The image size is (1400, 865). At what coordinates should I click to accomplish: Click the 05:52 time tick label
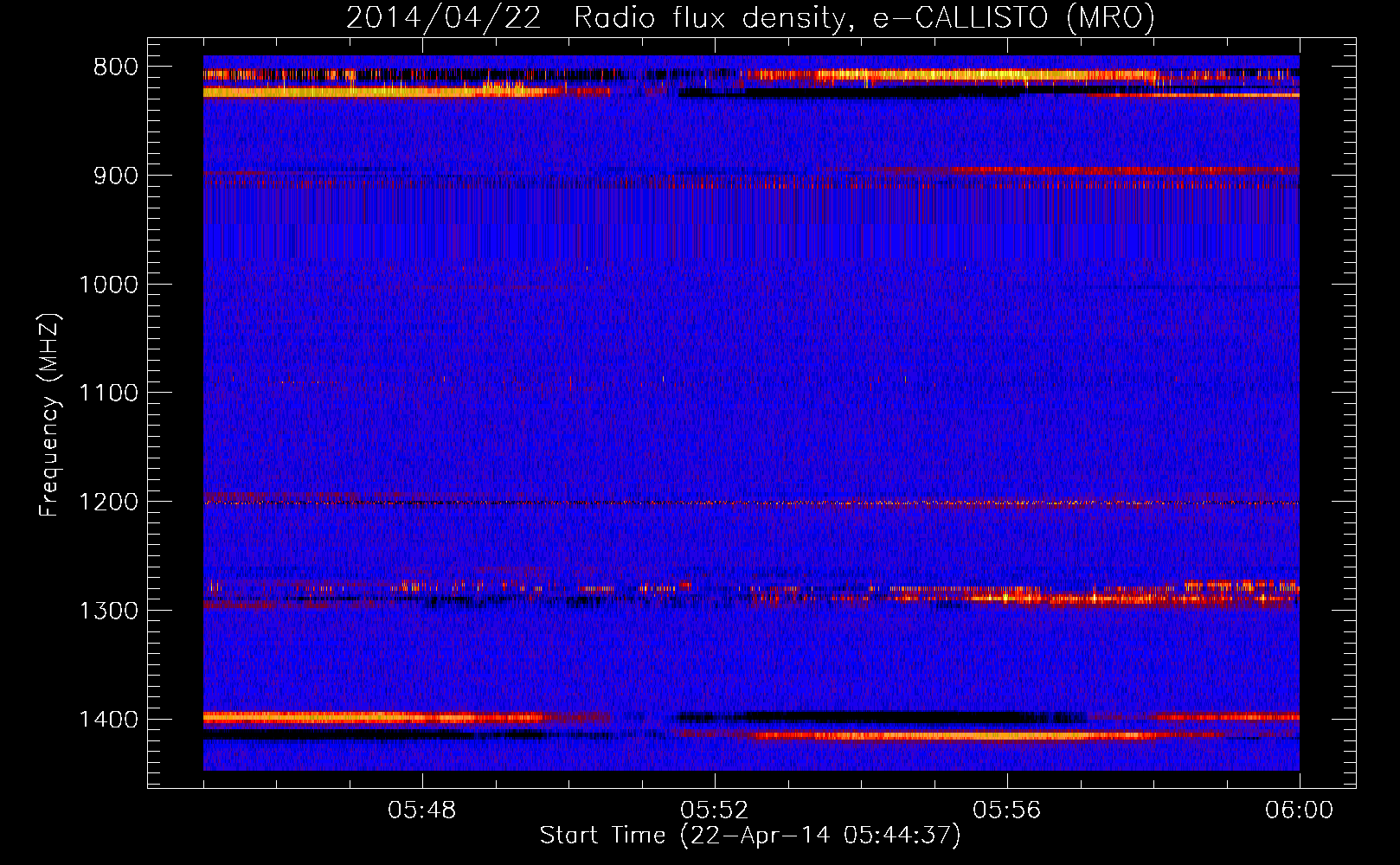(715, 811)
